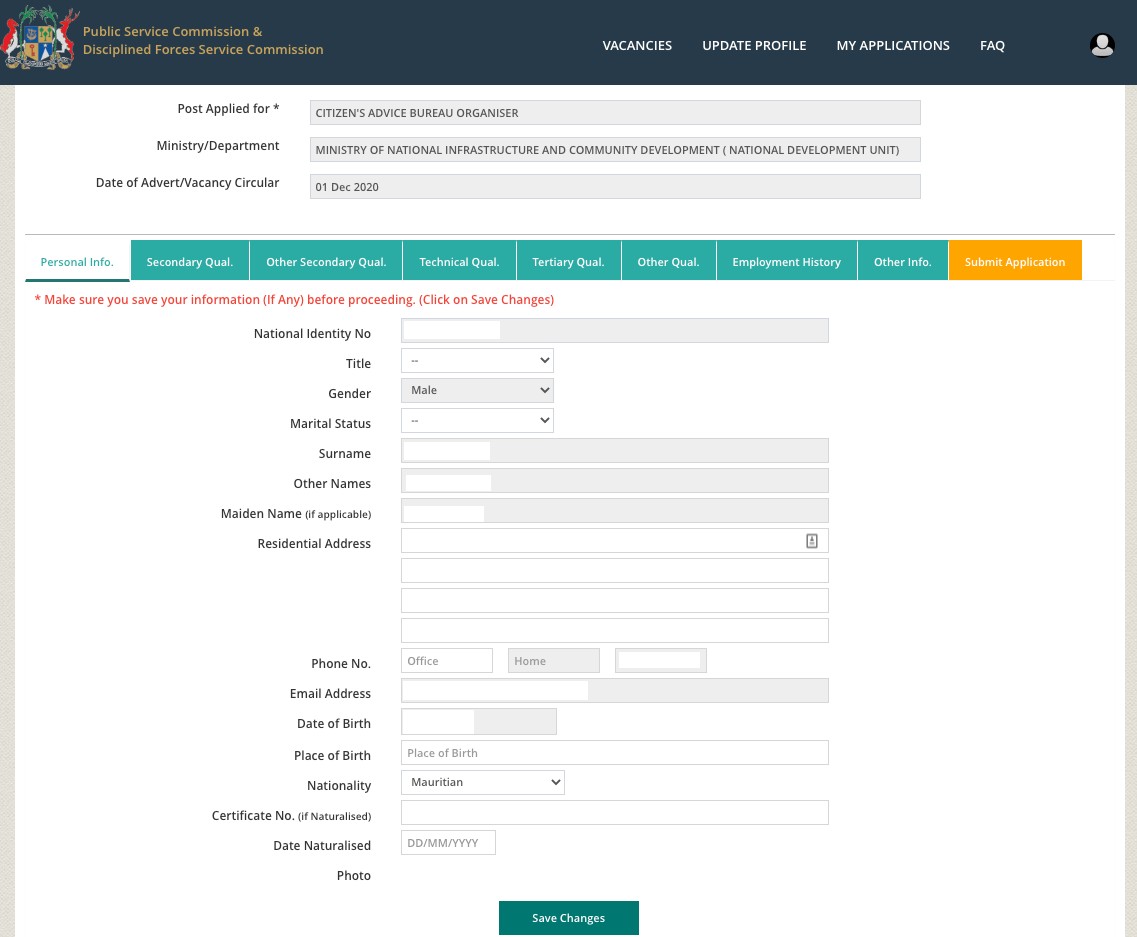Viewport: 1137px width, 937px height.
Task: Open the Other Info. tab
Action: [x=903, y=260]
